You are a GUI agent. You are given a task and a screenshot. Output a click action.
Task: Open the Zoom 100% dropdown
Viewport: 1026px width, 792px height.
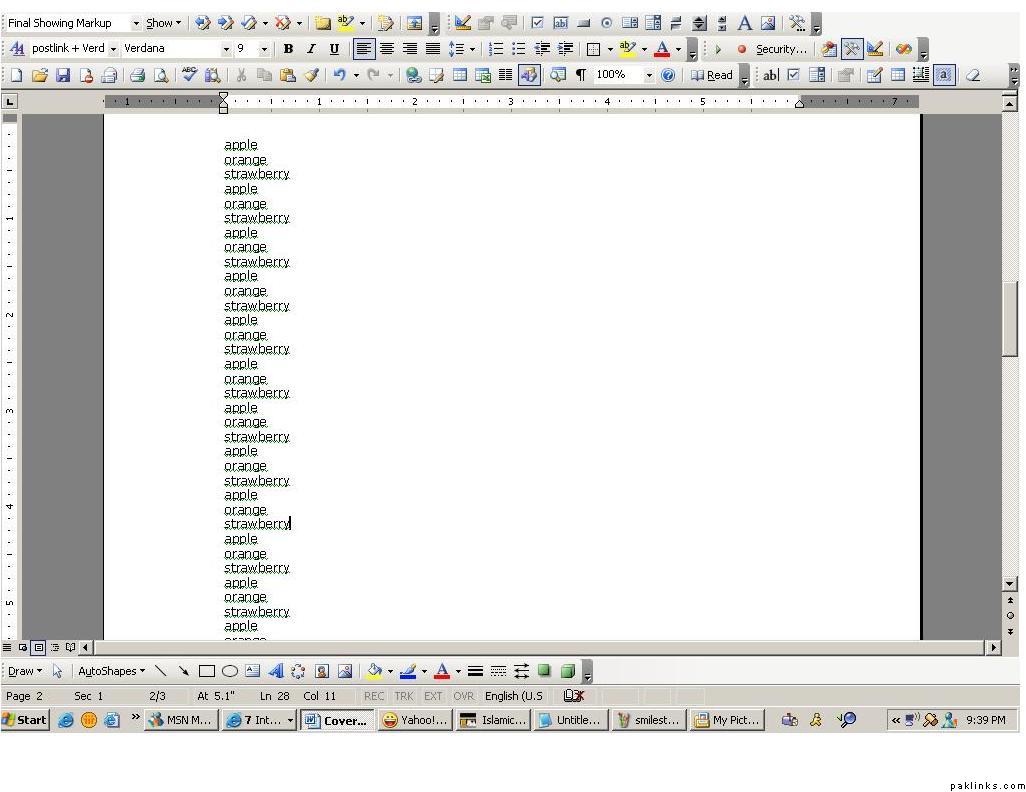pyautogui.click(x=649, y=75)
